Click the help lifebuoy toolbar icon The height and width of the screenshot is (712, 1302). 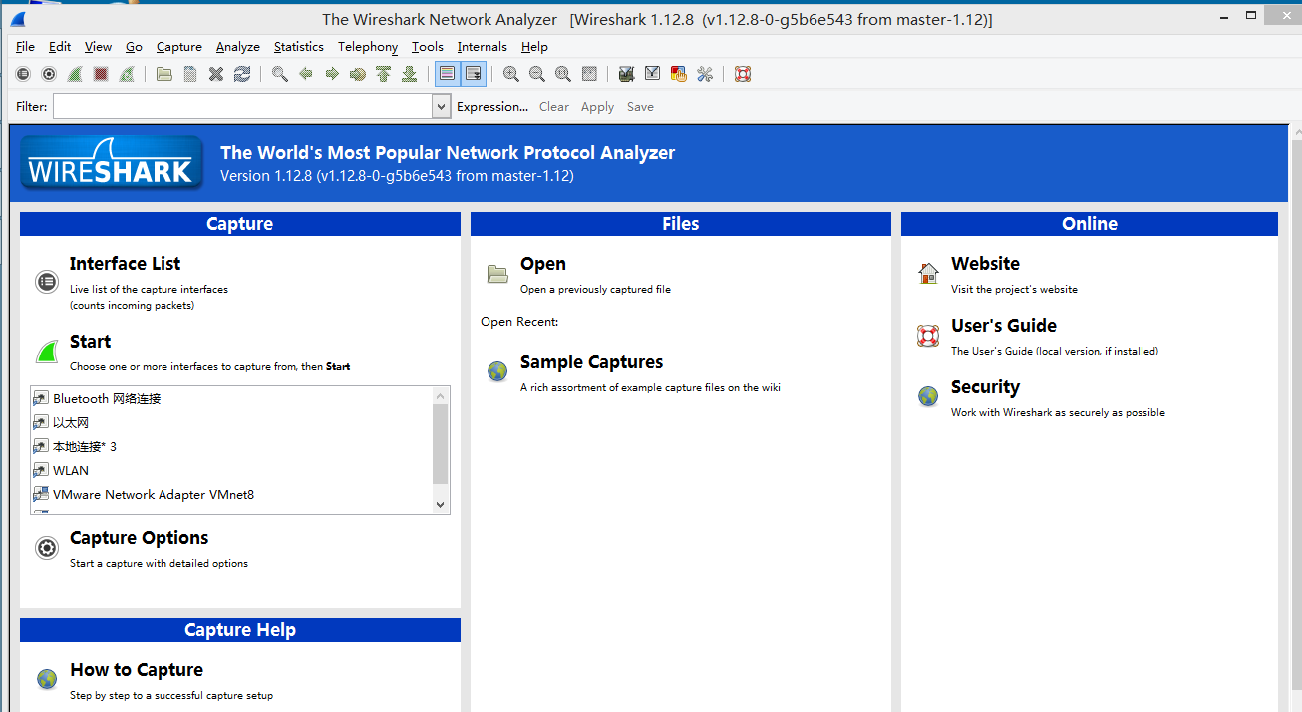tap(743, 74)
